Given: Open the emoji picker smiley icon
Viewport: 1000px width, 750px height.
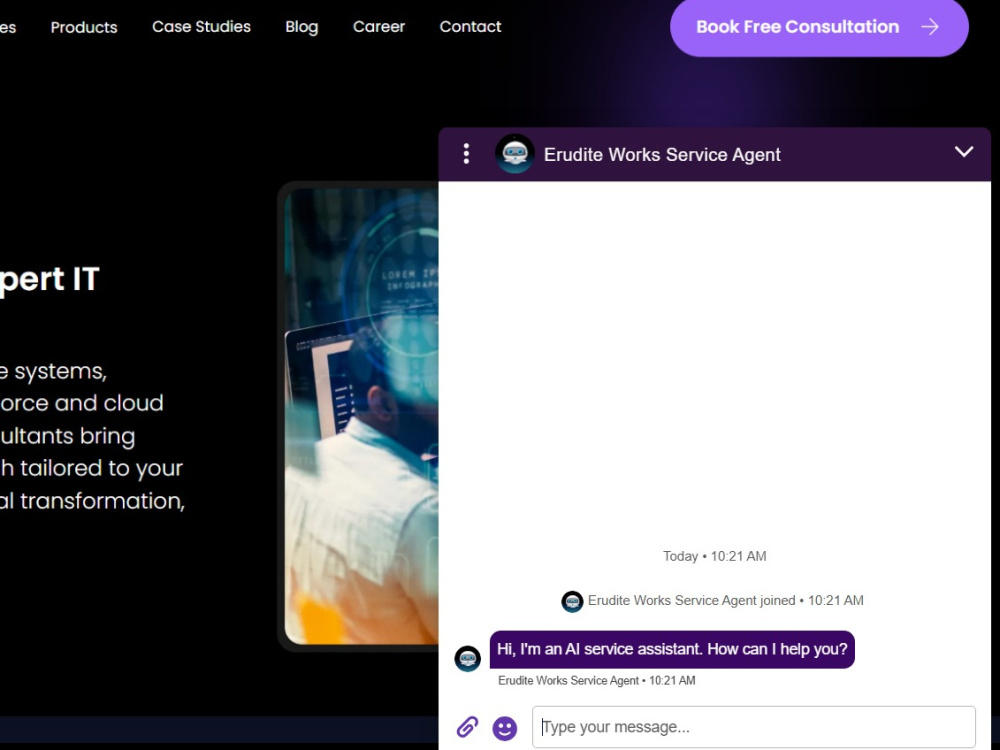Looking at the screenshot, I should [504, 728].
